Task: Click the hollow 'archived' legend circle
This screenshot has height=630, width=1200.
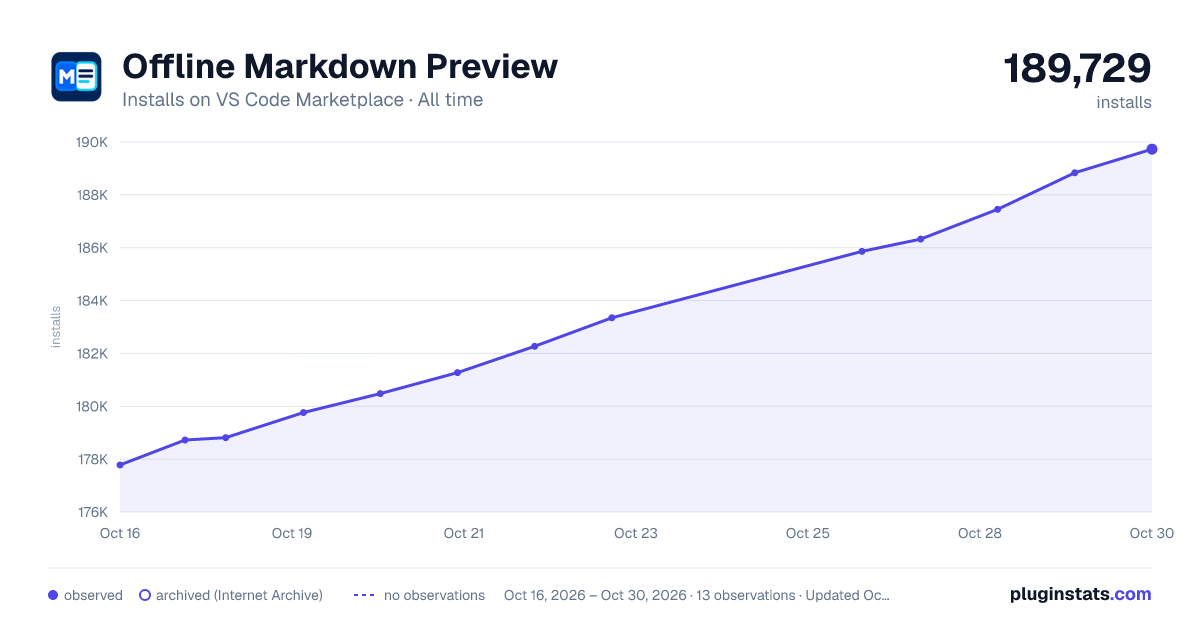Action: (145, 595)
